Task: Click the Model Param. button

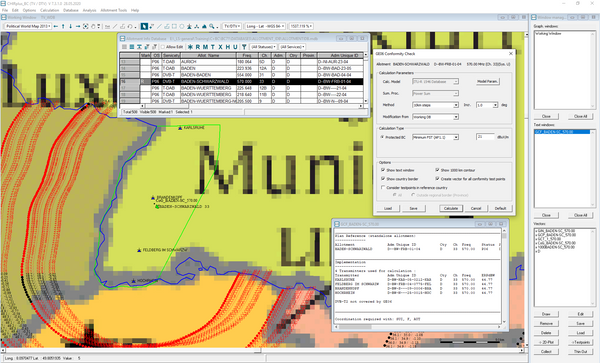Action: (x=488, y=81)
